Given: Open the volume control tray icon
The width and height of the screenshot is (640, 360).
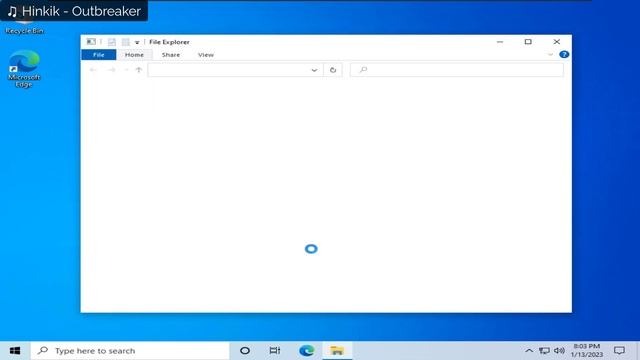Looking at the screenshot, I should (560, 351).
